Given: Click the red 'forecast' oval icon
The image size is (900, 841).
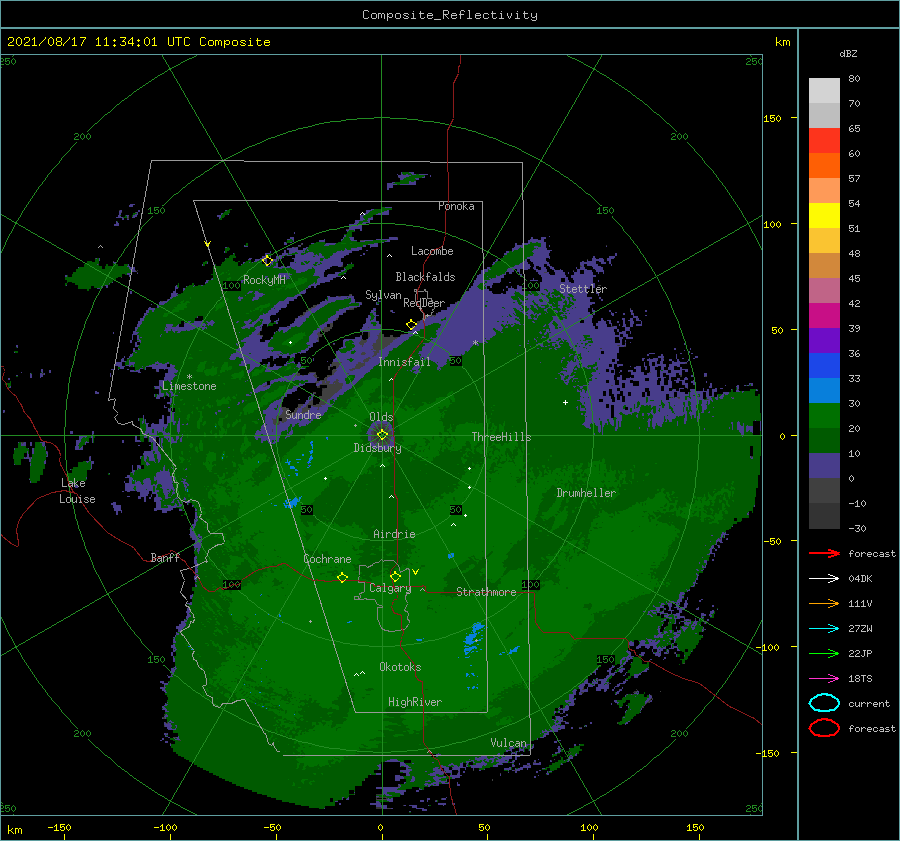Looking at the screenshot, I should tap(824, 728).
